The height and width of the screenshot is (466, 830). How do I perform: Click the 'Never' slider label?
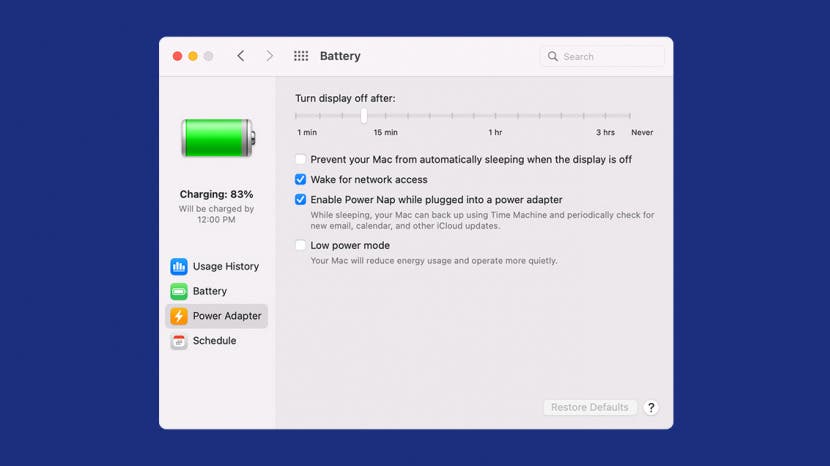(x=642, y=132)
